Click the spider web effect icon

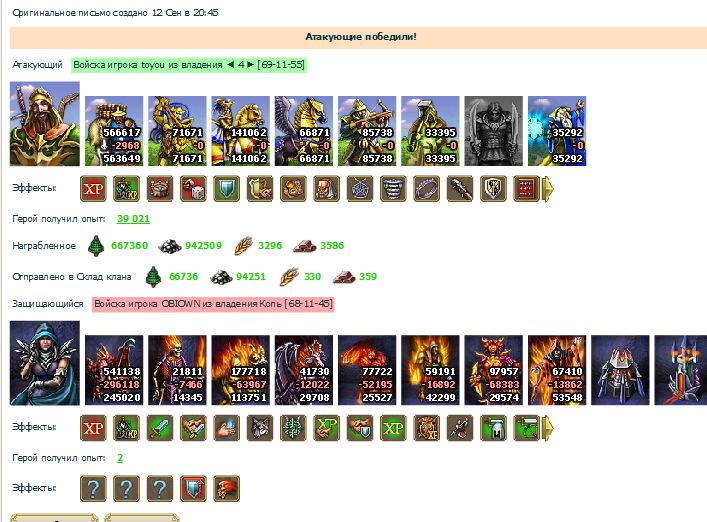[360, 188]
